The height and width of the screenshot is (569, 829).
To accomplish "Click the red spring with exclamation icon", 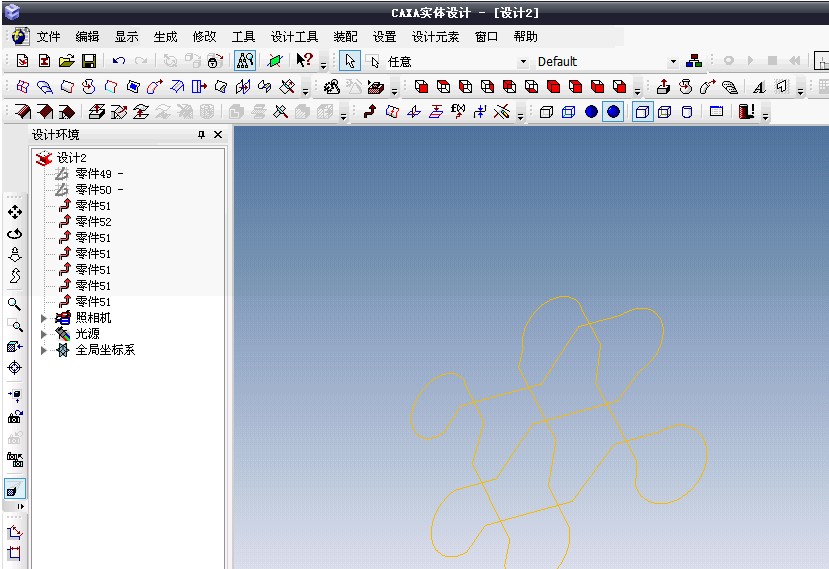I will pyautogui.click(x=746, y=112).
